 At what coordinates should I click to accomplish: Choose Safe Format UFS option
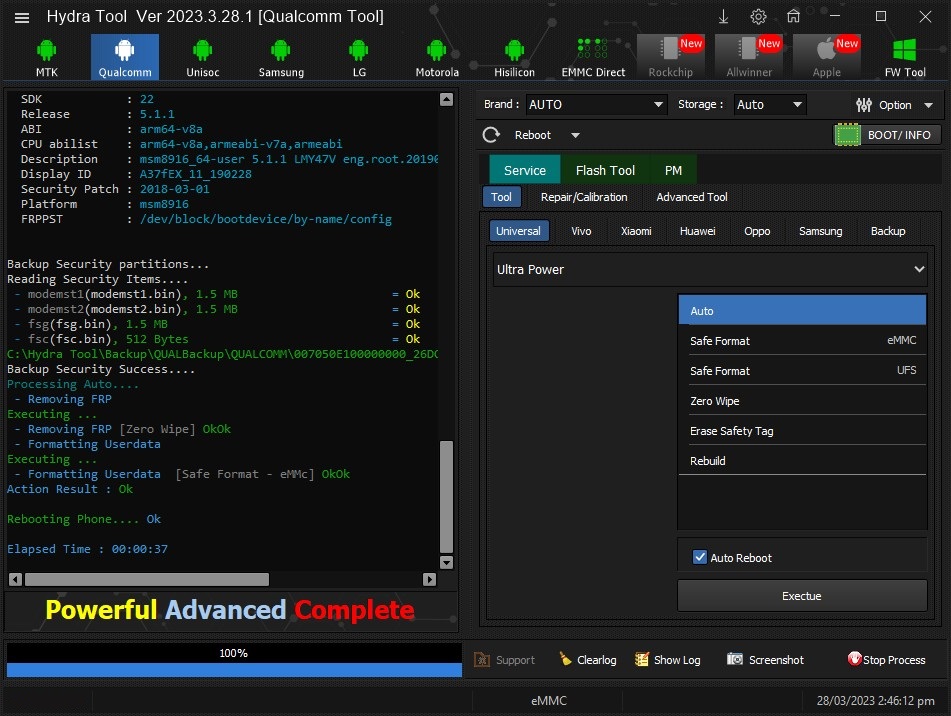(x=802, y=370)
